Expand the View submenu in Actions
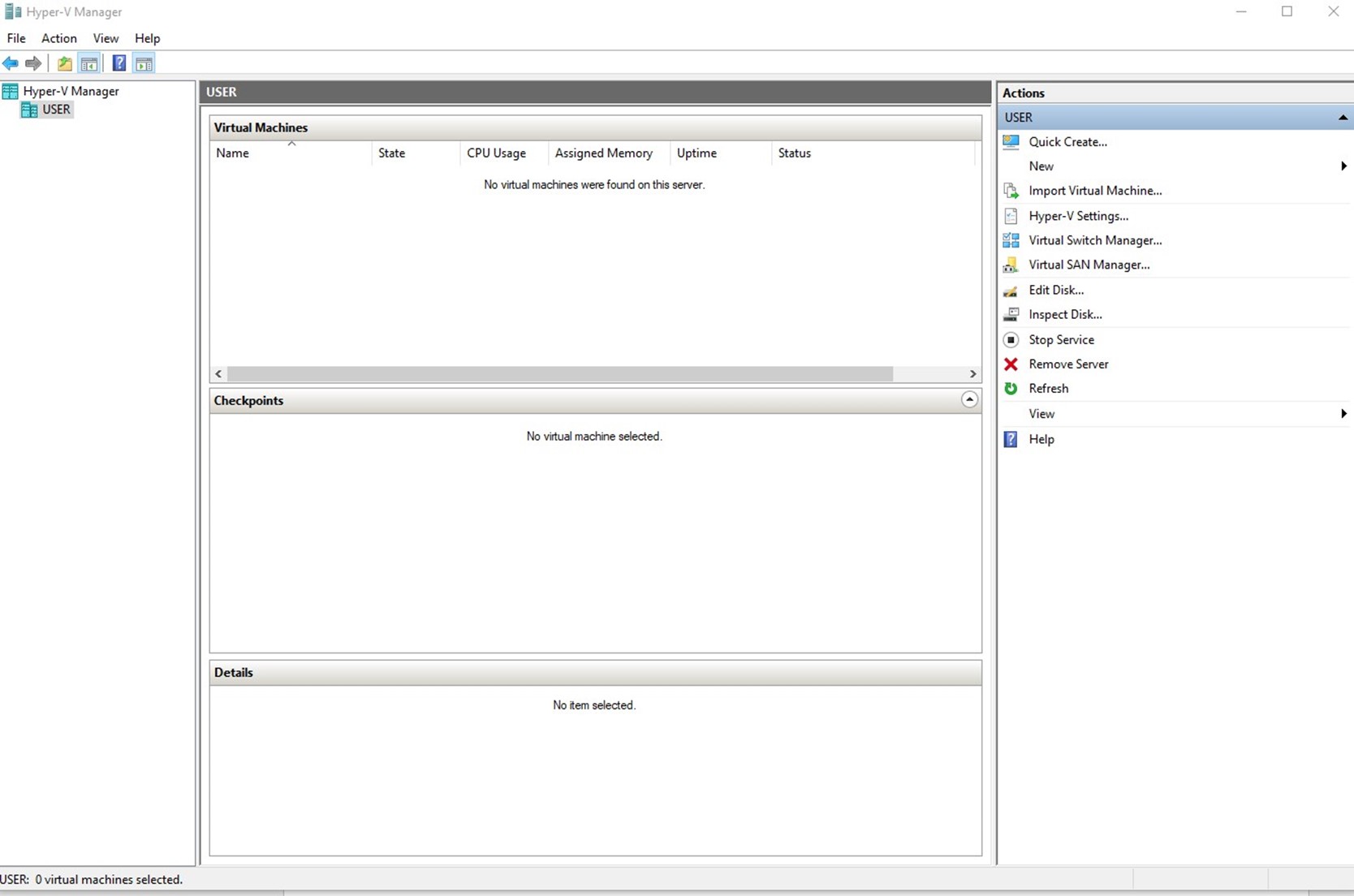 [1343, 414]
